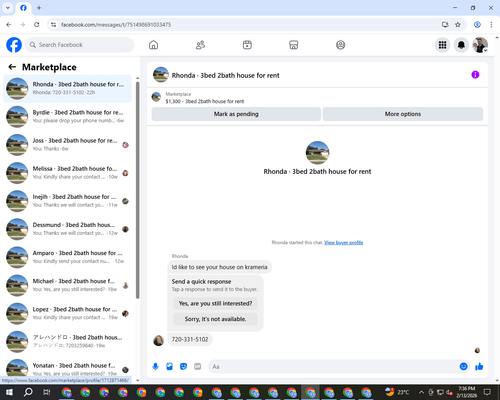Screen dimensions: 500x400
Task: Click the message input field Aa
Action: click(x=333, y=367)
